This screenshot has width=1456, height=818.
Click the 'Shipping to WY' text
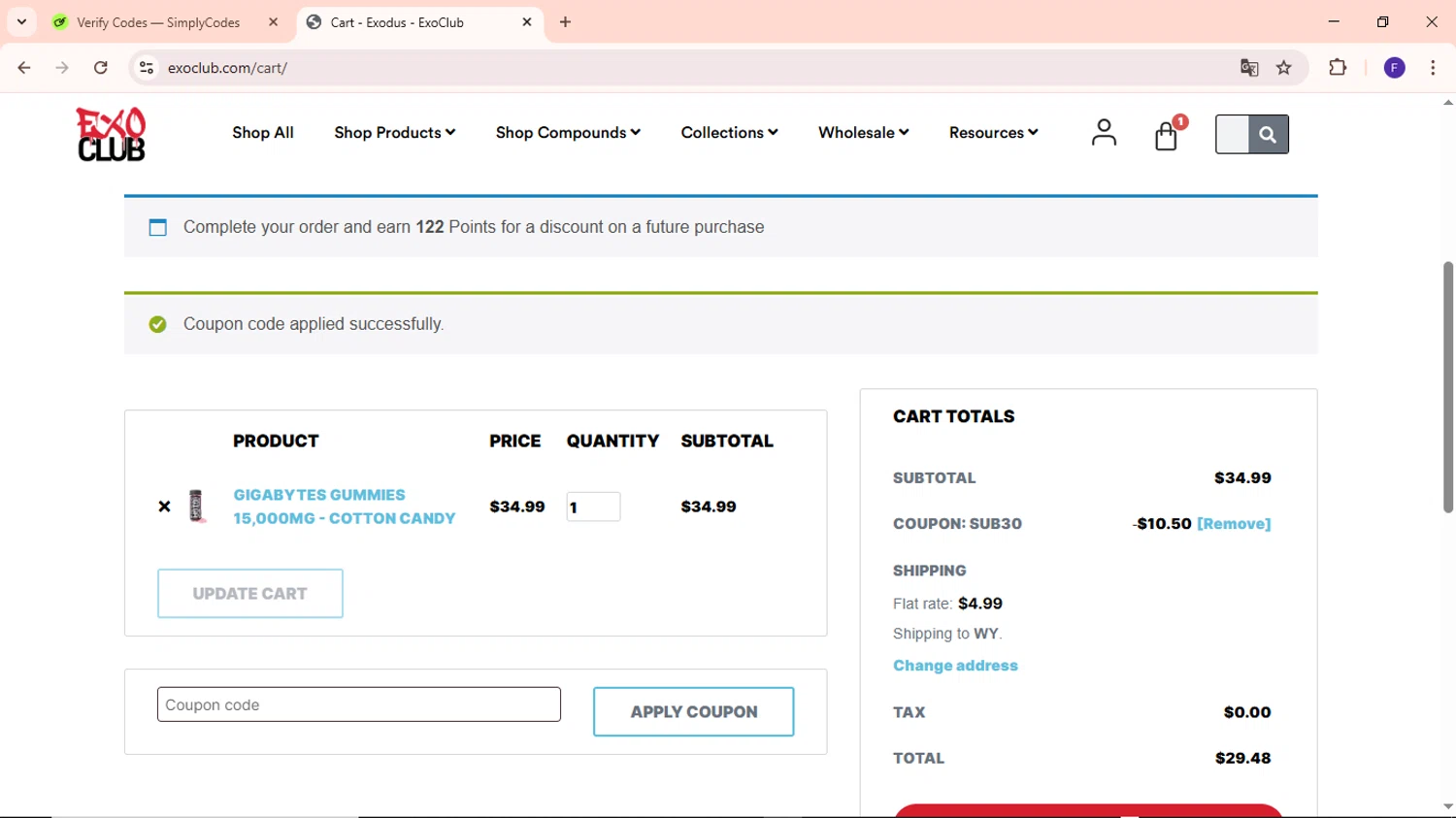947,634
